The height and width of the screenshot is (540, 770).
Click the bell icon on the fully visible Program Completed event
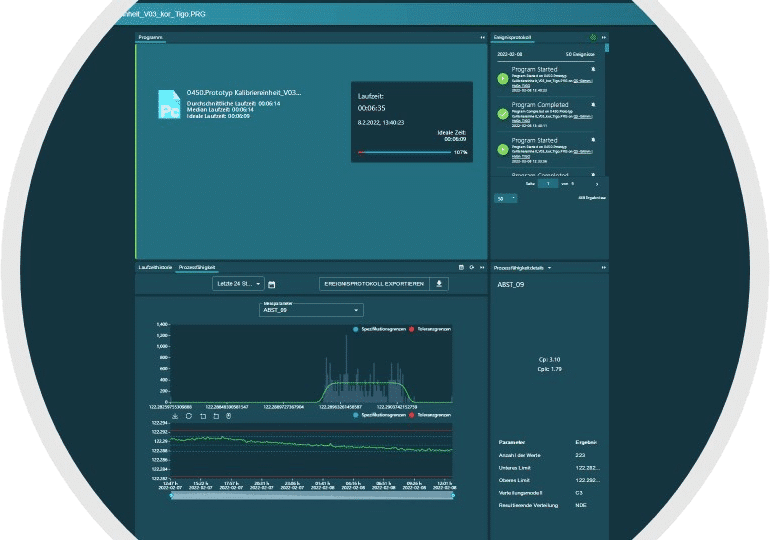point(593,105)
